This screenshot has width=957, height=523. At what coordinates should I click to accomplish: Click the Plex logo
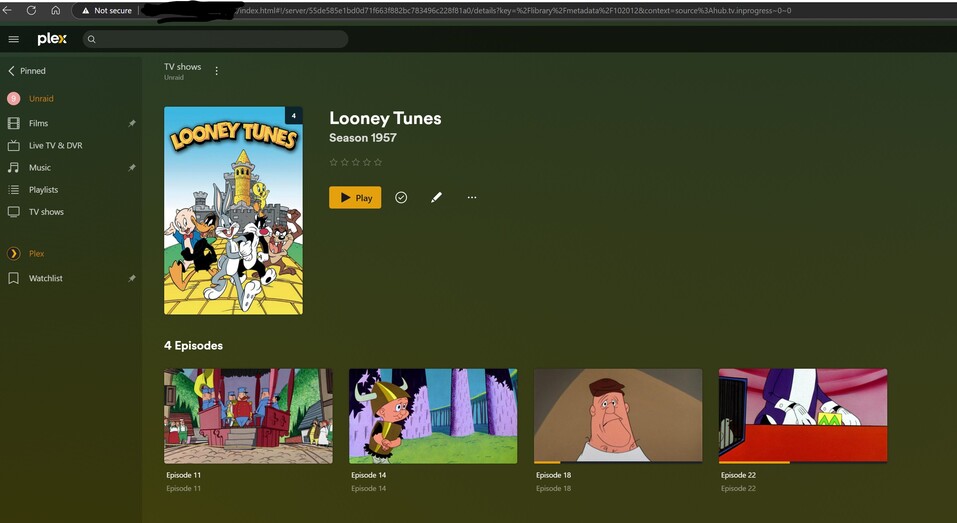pyautogui.click(x=52, y=39)
